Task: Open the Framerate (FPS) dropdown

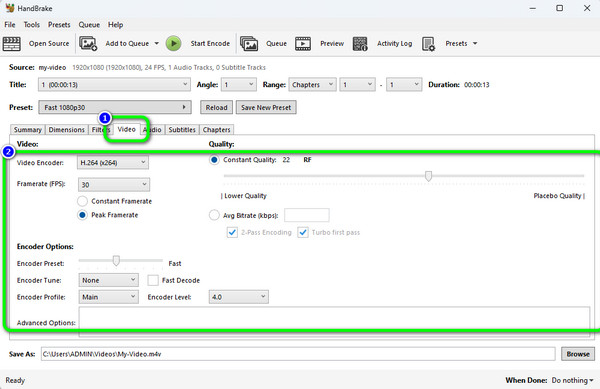Action: tap(114, 185)
